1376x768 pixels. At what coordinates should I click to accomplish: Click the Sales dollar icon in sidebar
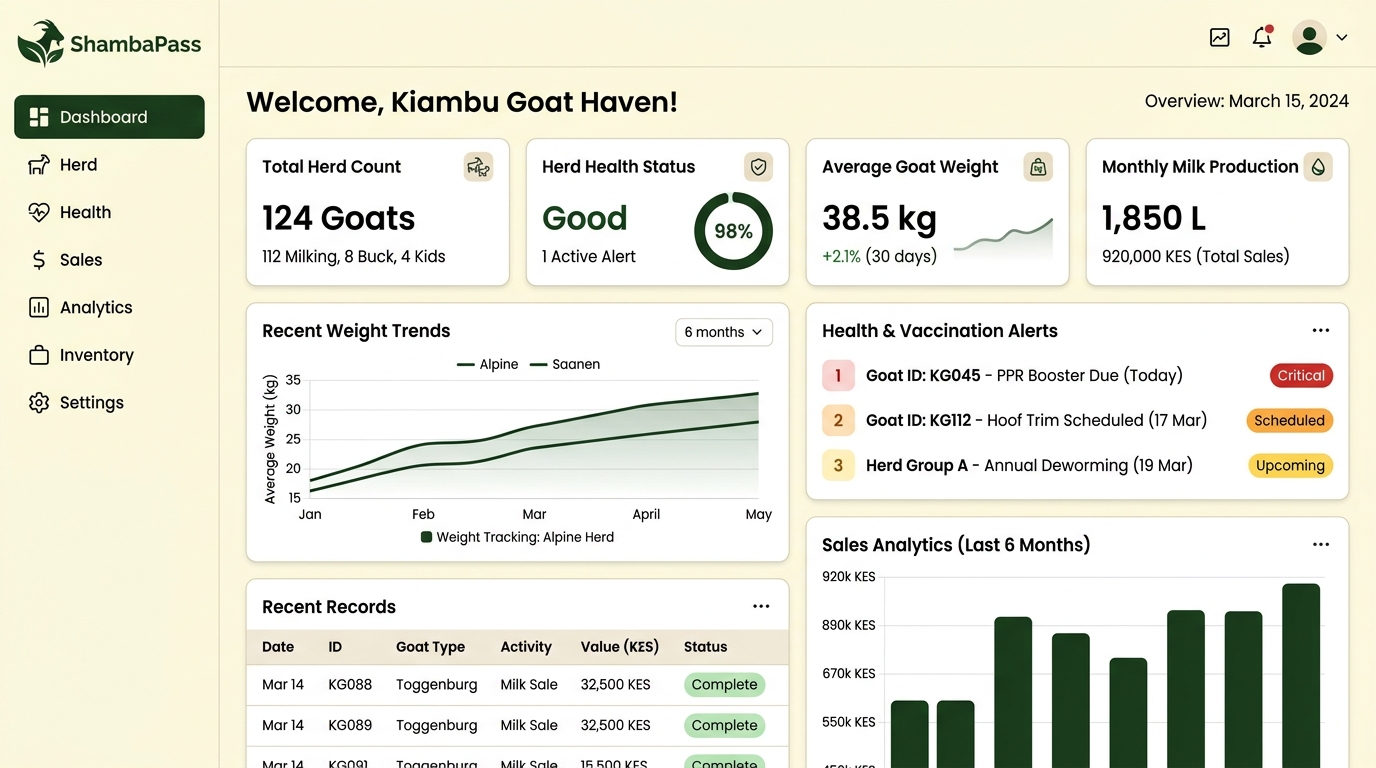39,260
